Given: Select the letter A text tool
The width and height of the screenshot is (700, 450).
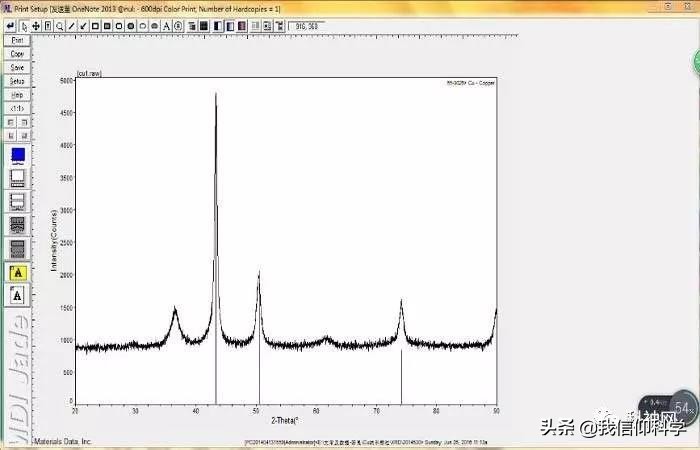Looking at the screenshot, I should pos(167,26).
